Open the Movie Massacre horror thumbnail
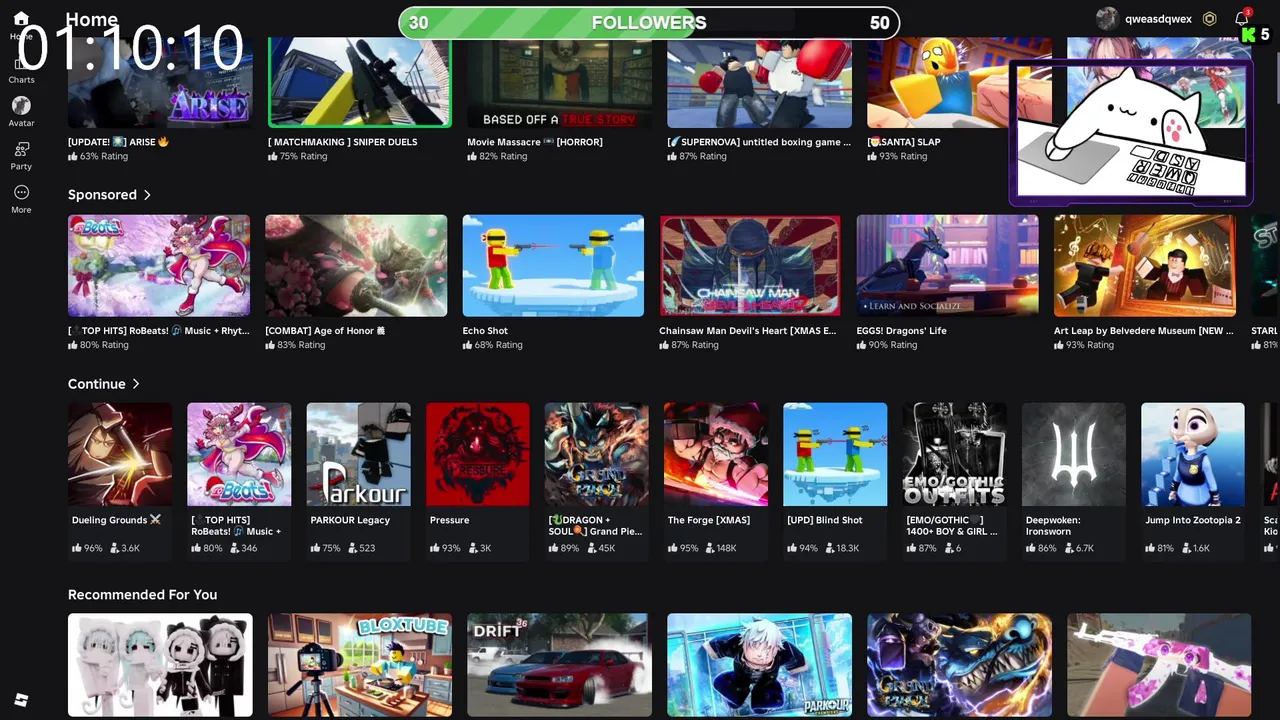Screen dimensions: 1280x720 tap(559, 82)
